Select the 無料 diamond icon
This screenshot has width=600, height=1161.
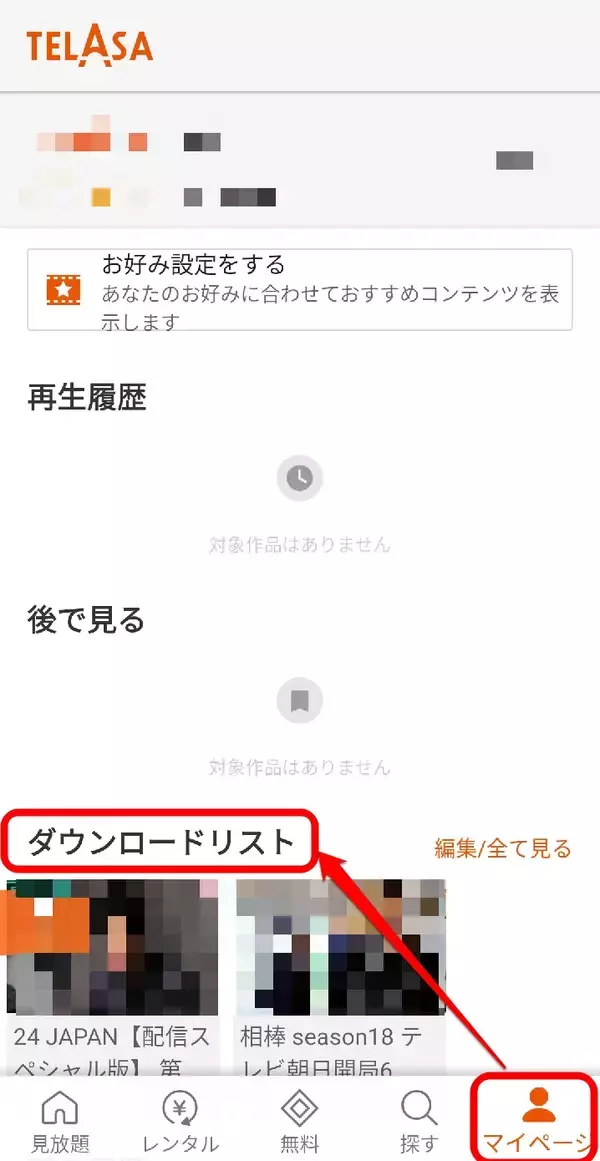(300, 1108)
